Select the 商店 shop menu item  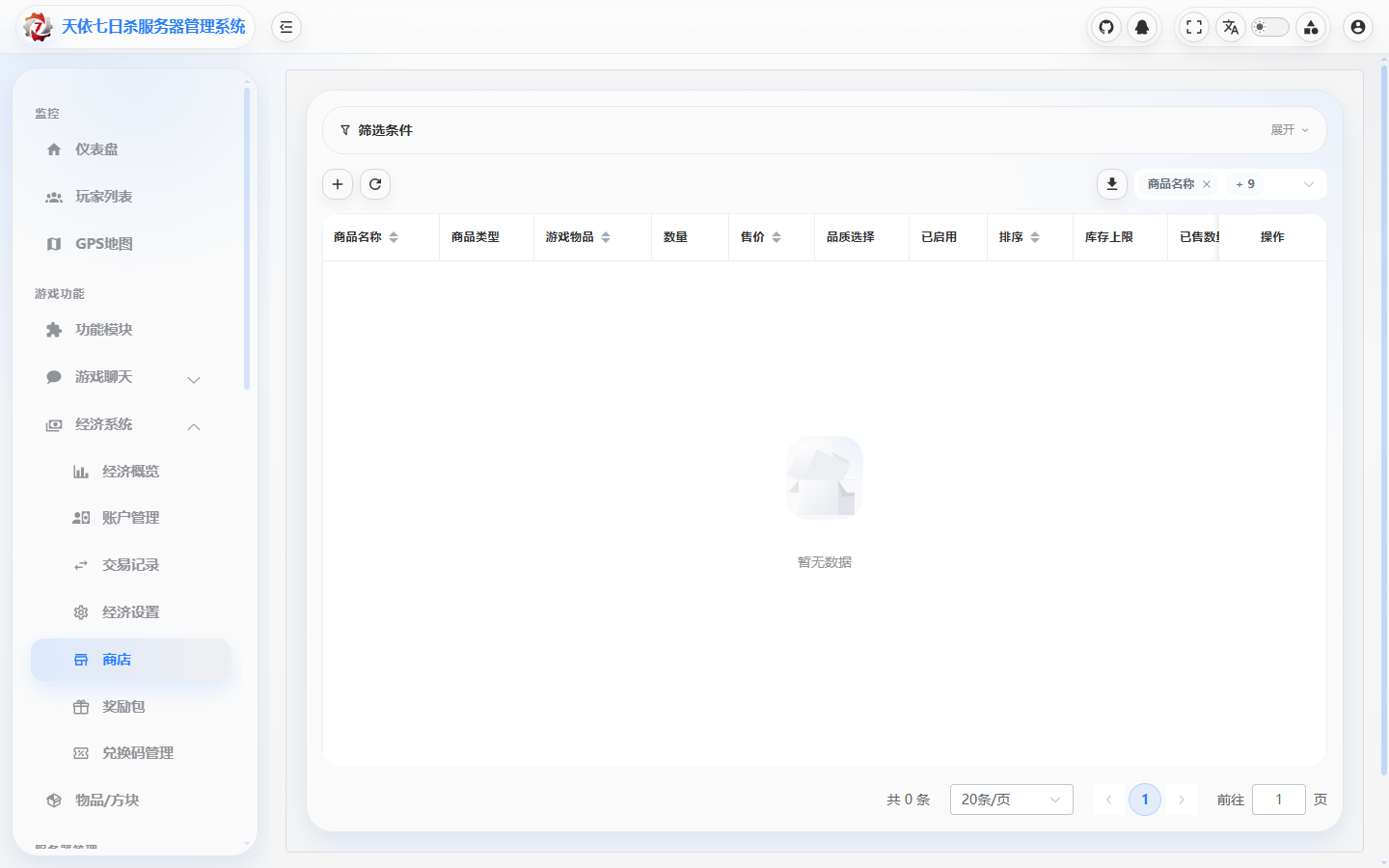pos(131,660)
